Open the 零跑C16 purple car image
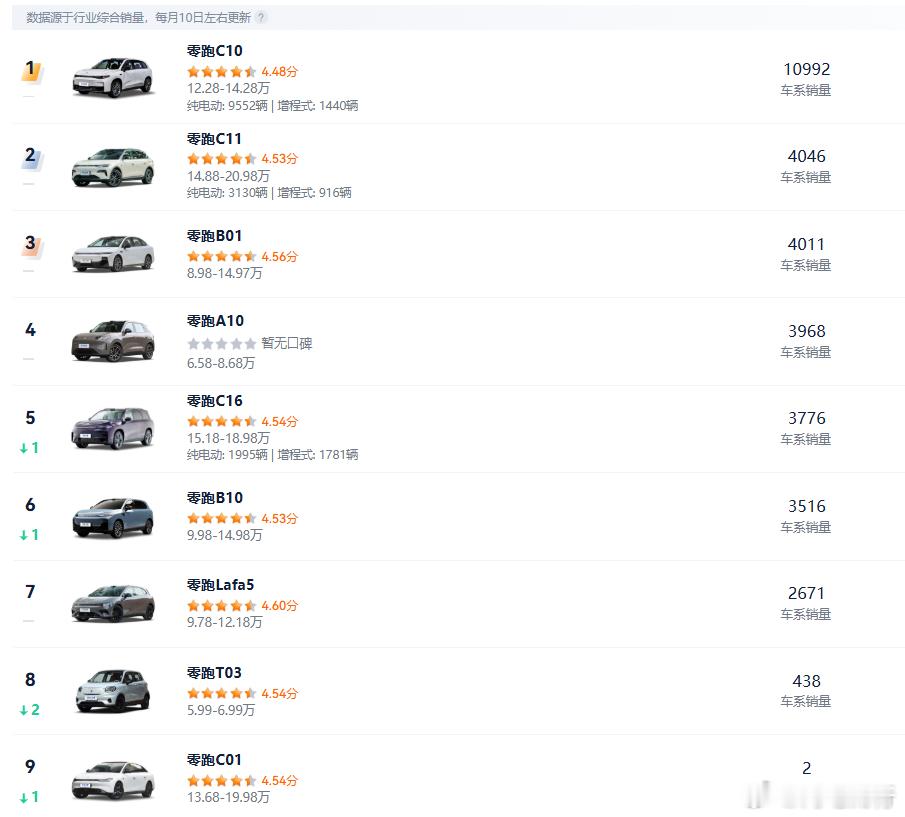The height and width of the screenshot is (817, 905). point(113,428)
